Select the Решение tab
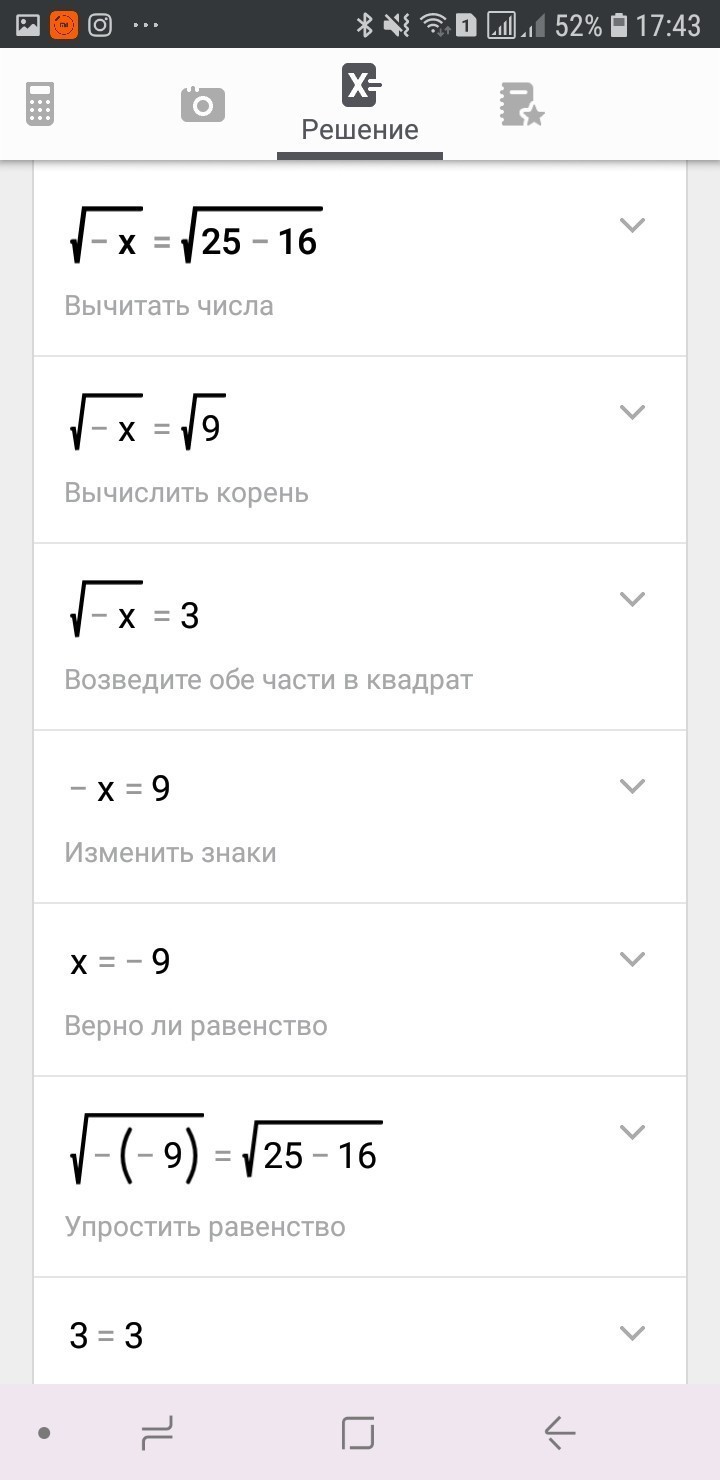 coord(360,104)
